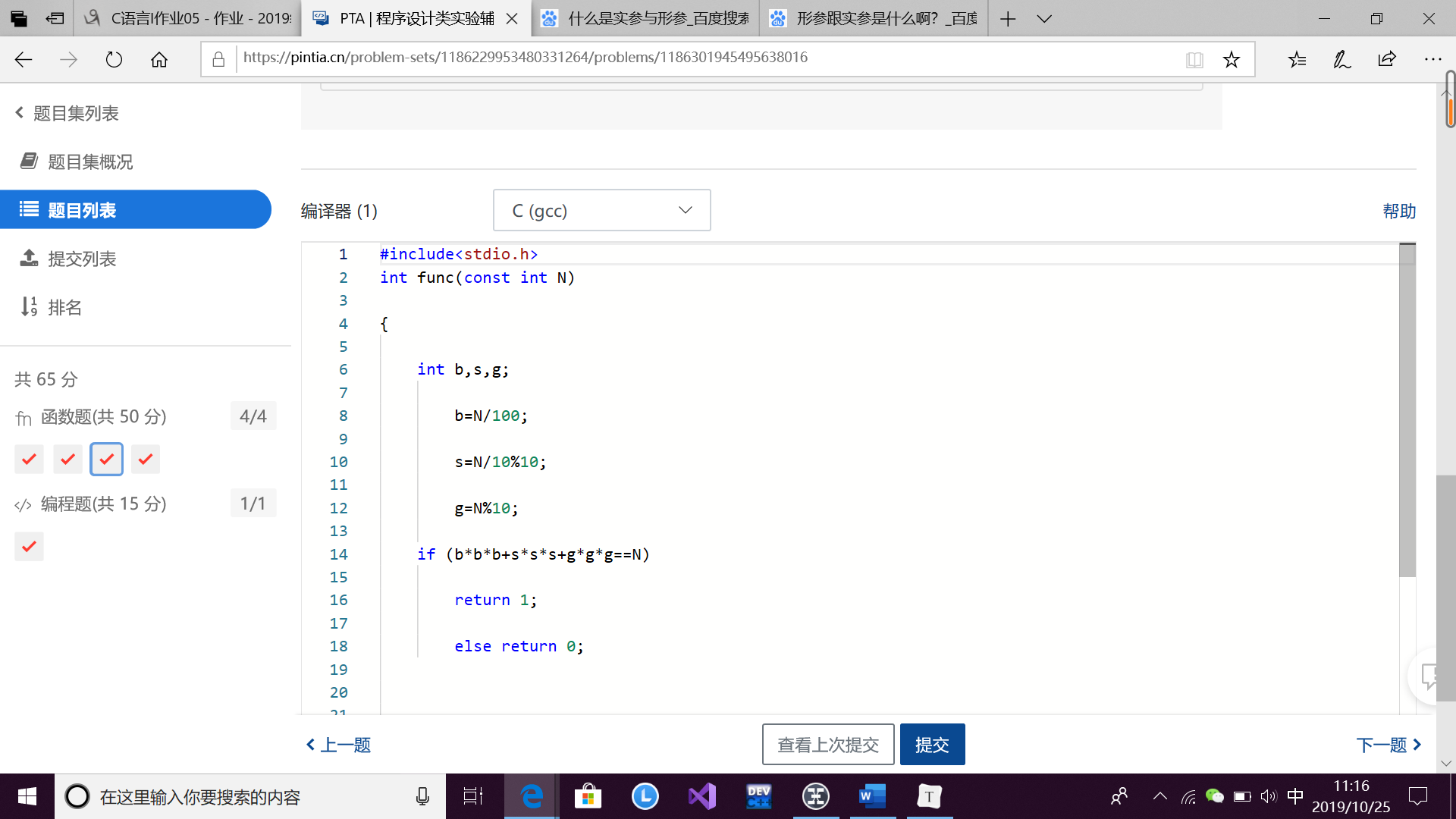Click the home page icon
Screen dimensions: 1456x819
click(x=159, y=59)
